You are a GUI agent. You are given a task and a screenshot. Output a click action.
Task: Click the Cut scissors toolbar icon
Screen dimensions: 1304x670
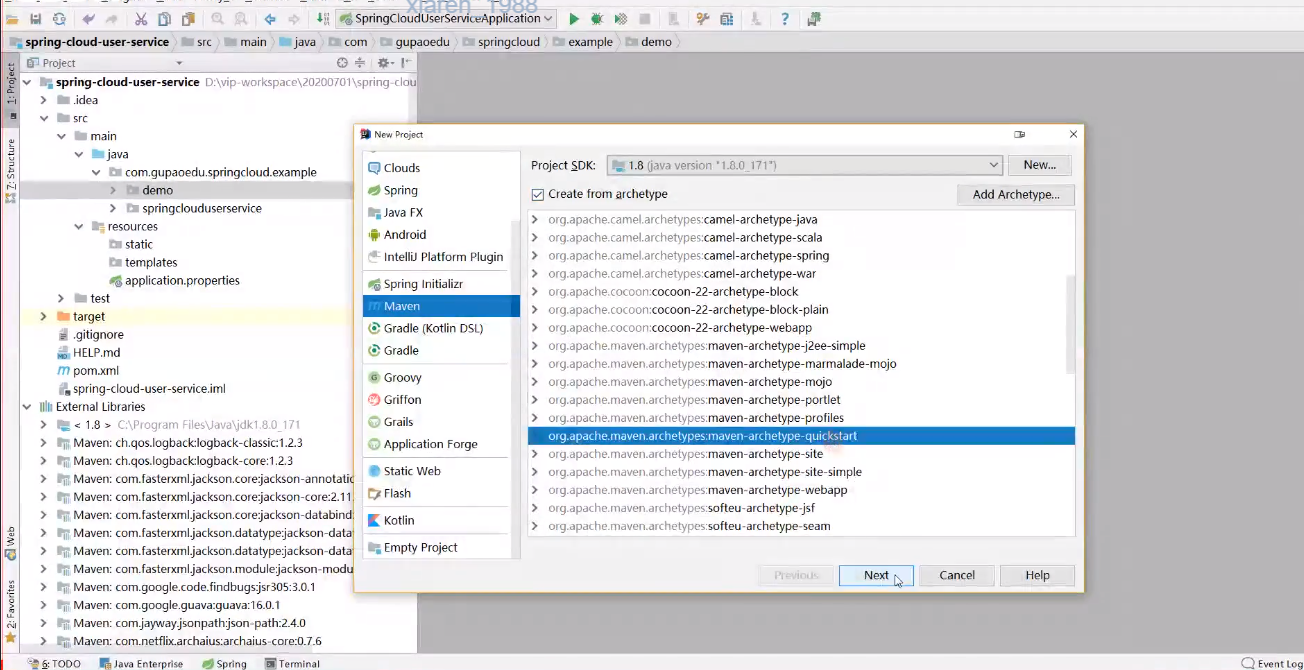coord(140,19)
